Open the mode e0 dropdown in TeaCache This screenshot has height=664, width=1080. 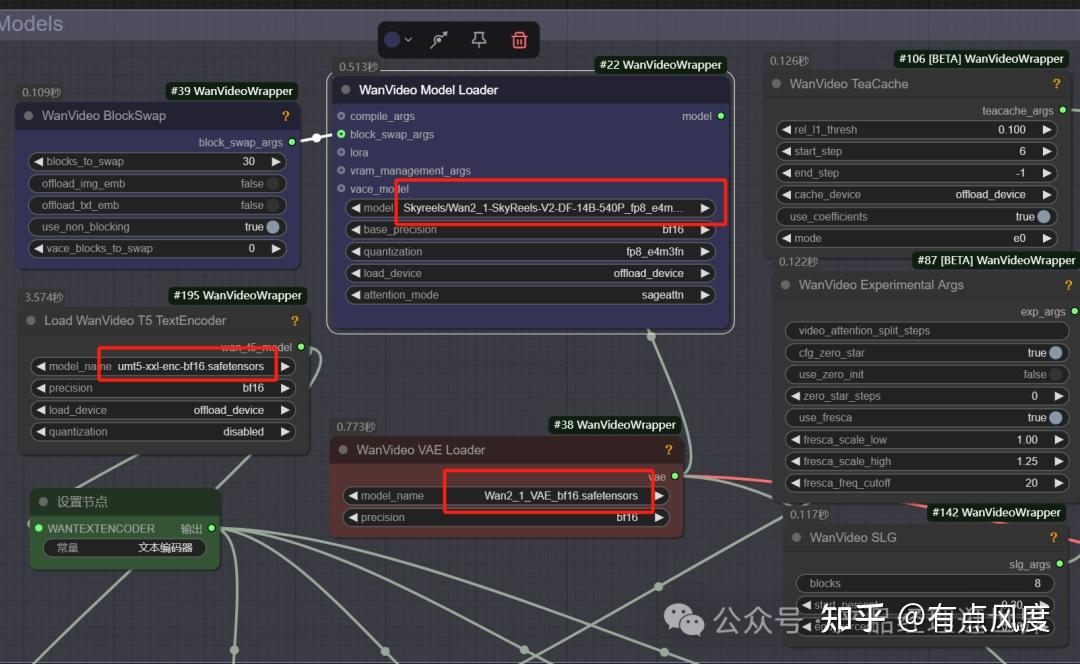coord(916,238)
